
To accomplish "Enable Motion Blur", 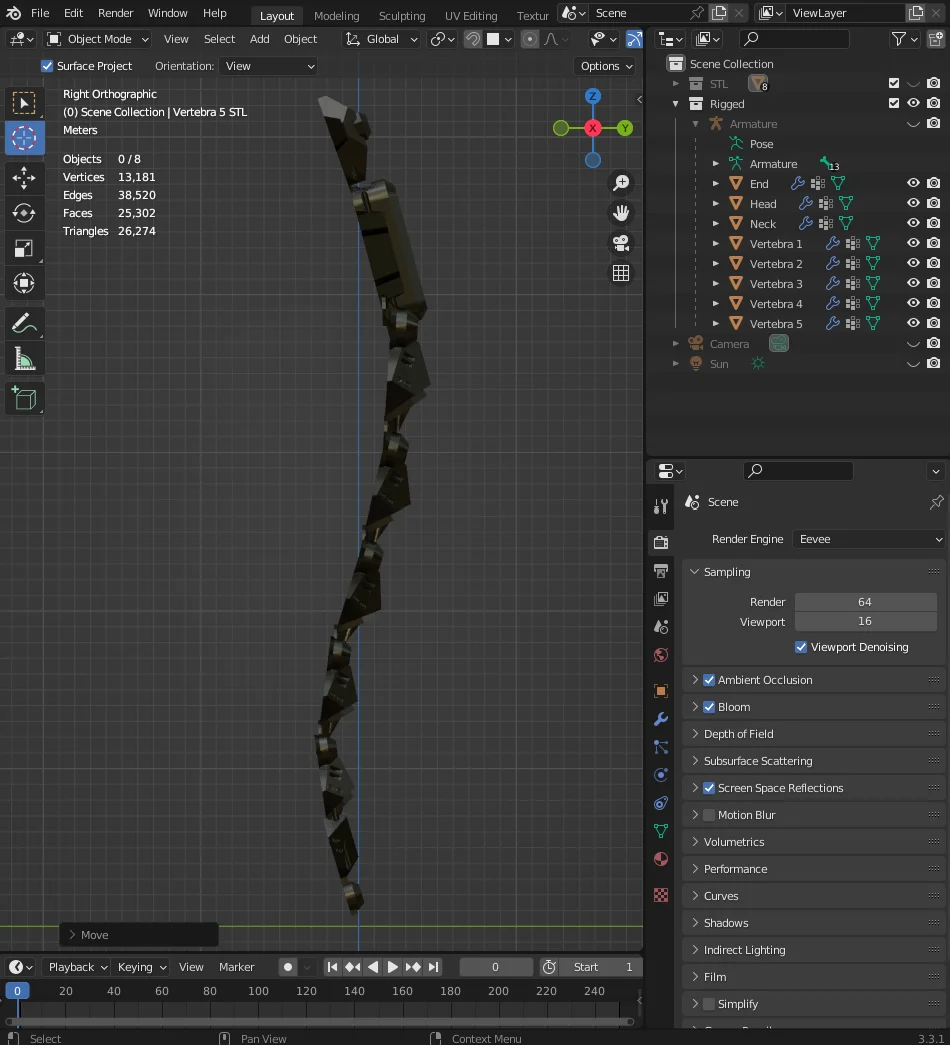I will (x=708, y=814).
